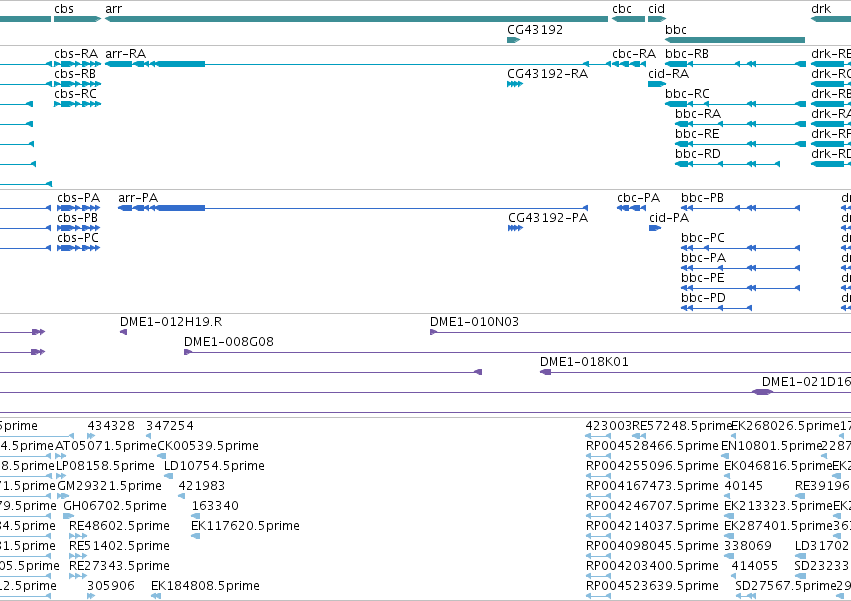Select EST RP004167473.5prime
This screenshot has width=851, height=601.
coord(599,496)
